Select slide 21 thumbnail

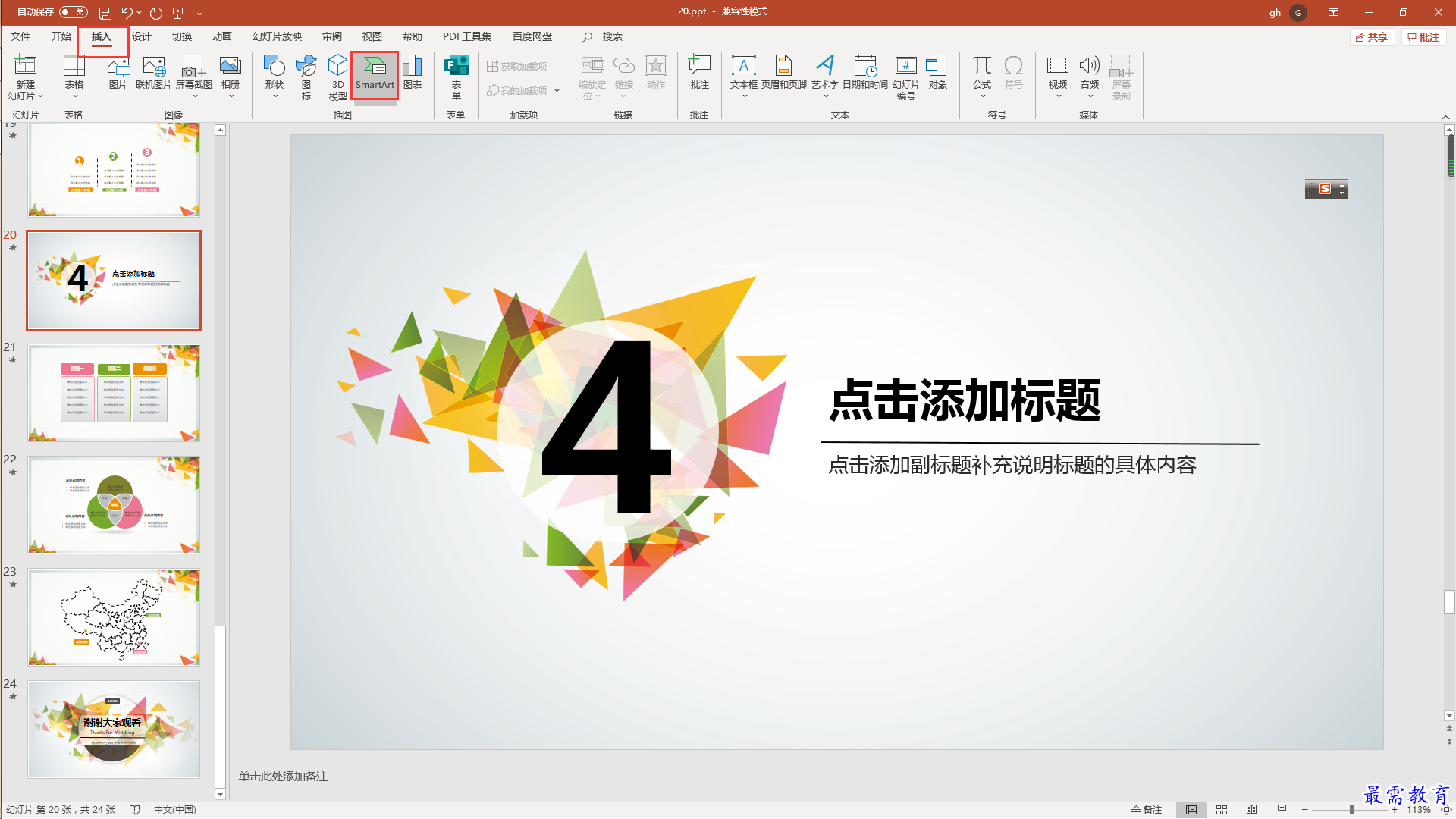(114, 393)
